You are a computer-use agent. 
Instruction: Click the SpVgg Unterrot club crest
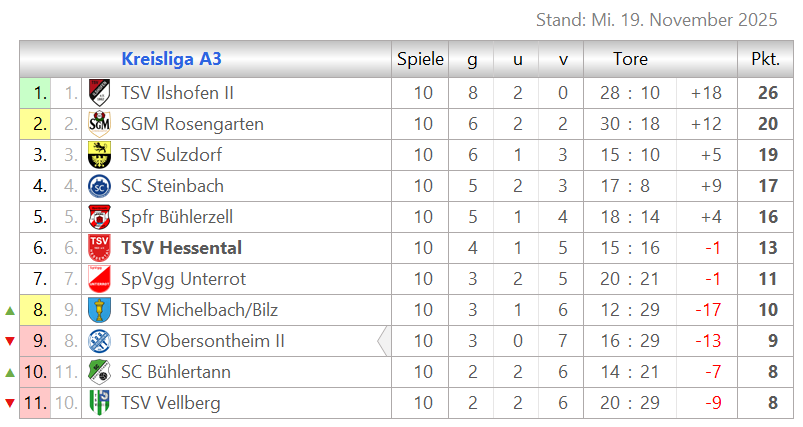(x=99, y=279)
